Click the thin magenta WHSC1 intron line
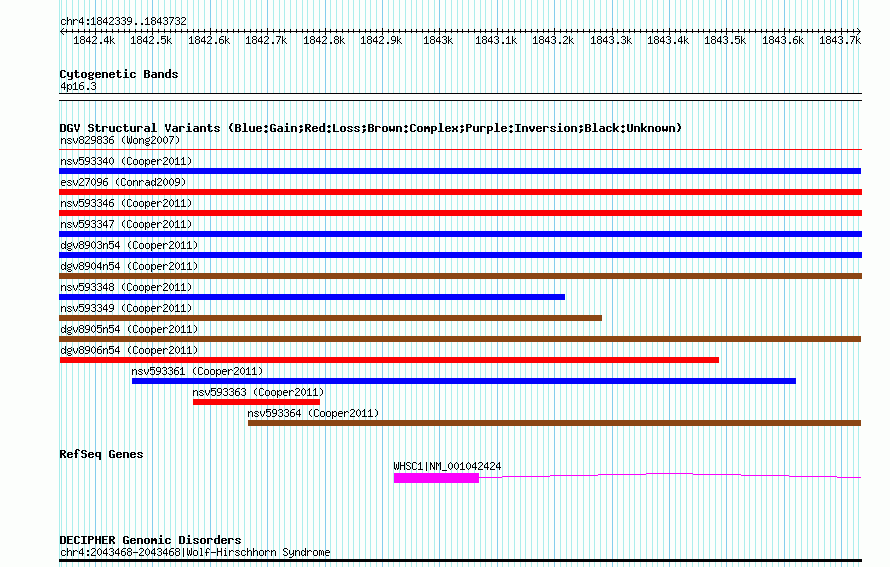Screen dimensions: 890x567 tap(670, 474)
